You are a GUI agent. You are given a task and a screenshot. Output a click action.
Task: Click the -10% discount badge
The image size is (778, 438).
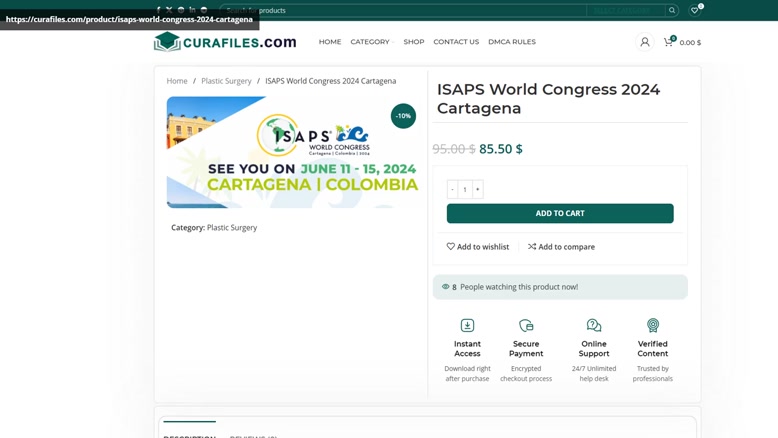coord(403,116)
